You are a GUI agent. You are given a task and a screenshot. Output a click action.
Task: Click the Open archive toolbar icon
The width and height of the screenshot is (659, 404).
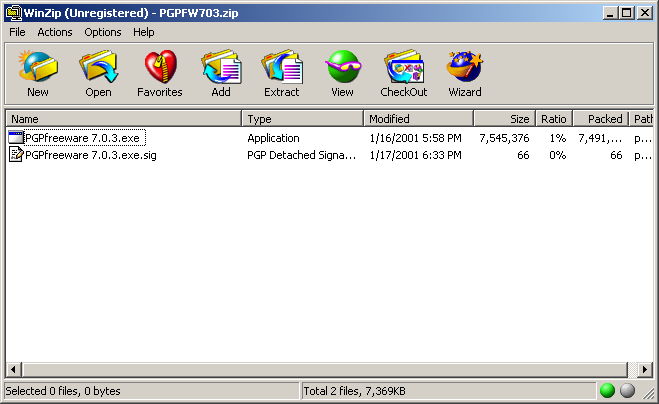coord(98,66)
